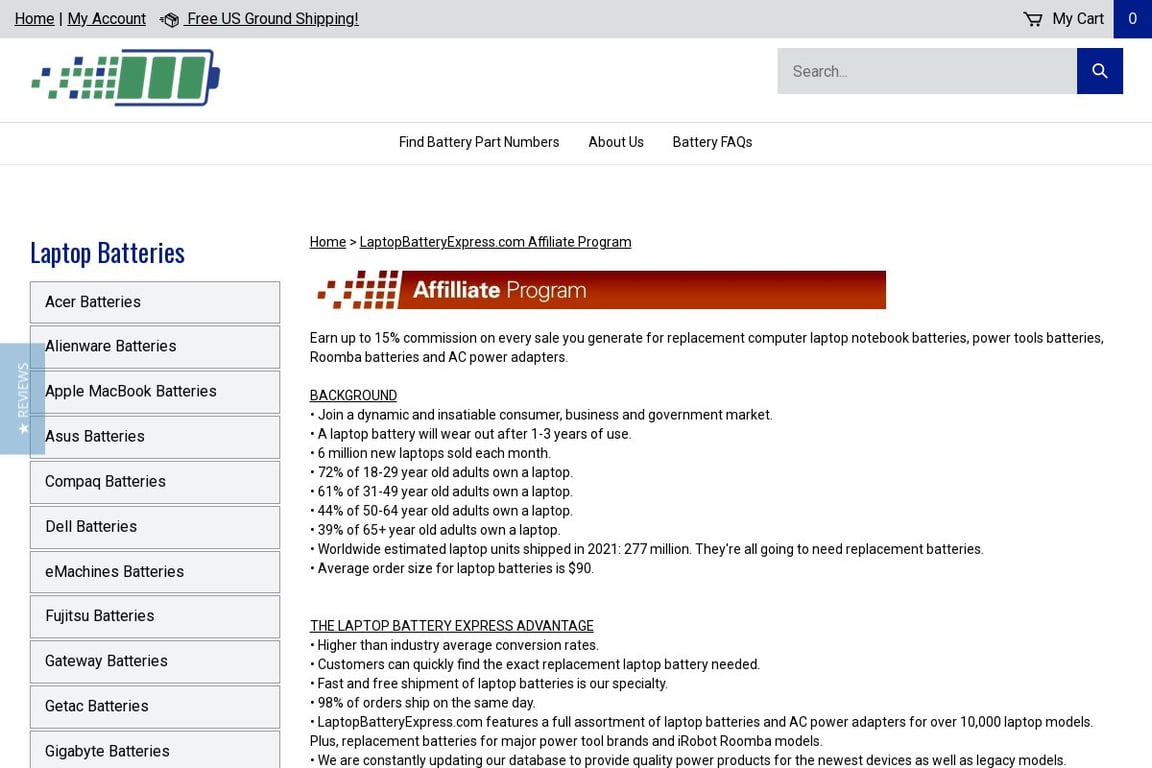Viewport: 1152px width, 768px height.
Task: Select Asus Batteries category
Action: coord(155,437)
